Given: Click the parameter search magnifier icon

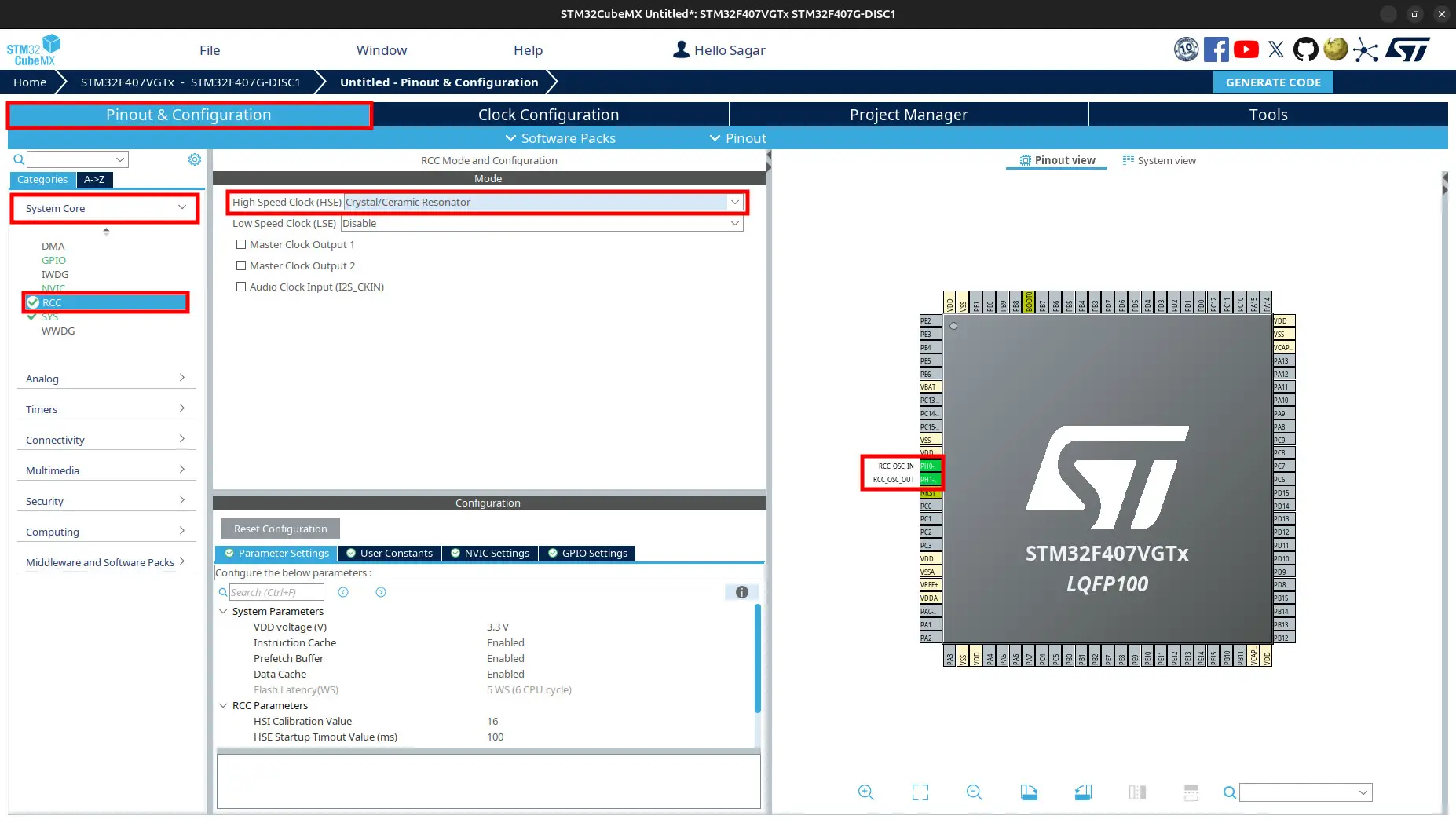Looking at the screenshot, I should pyautogui.click(x=223, y=592).
